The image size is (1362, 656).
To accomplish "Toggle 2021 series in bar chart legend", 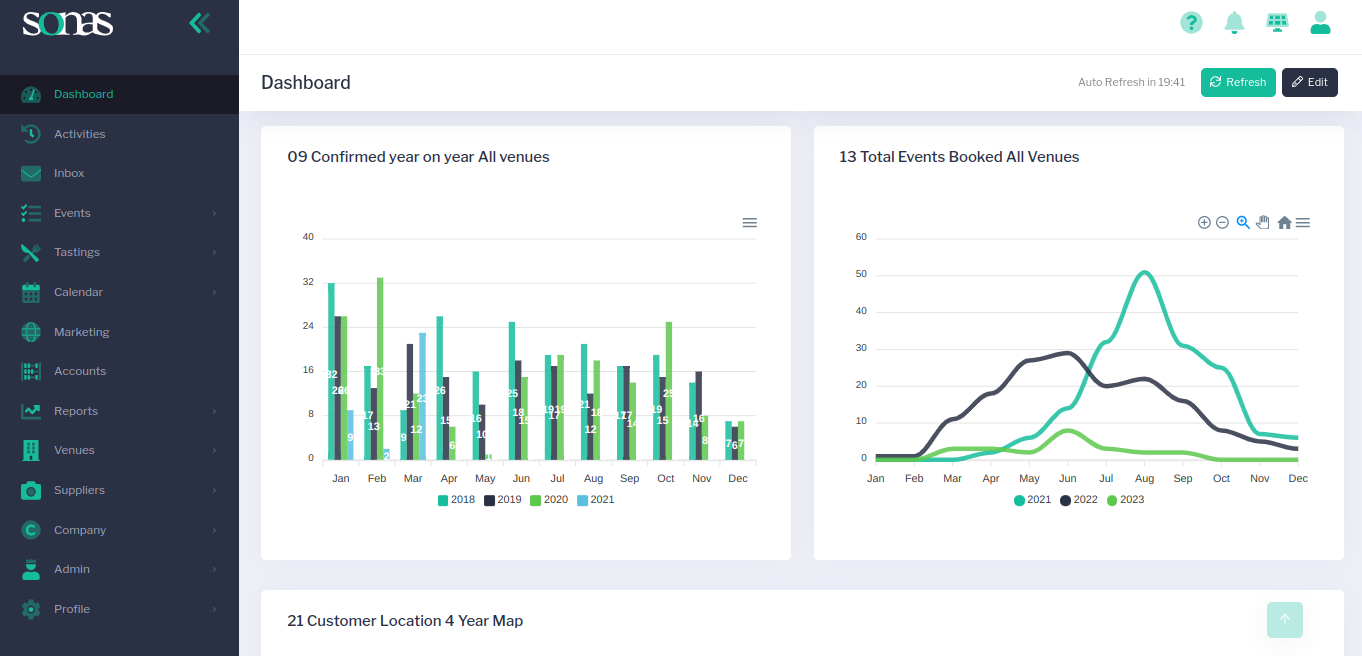I will [595, 500].
